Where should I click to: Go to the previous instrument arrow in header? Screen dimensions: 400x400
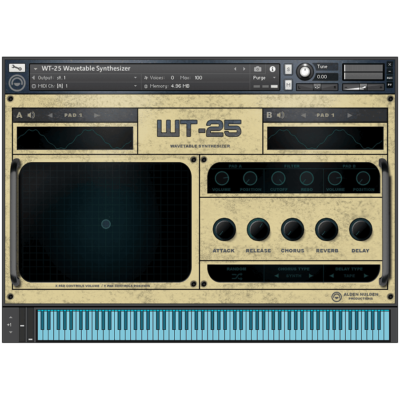point(235,69)
